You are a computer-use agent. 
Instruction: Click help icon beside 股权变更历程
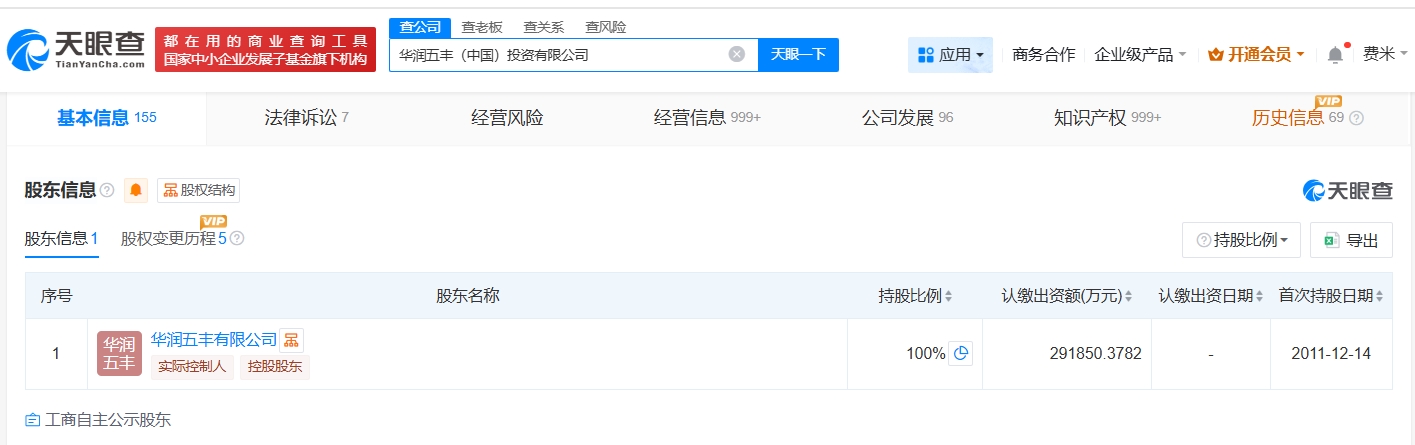click(x=237, y=239)
